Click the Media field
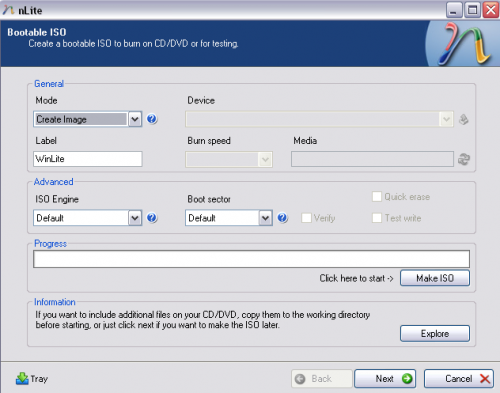The height and width of the screenshot is (393, 500). pyautogui.click(x=372, y=159)
